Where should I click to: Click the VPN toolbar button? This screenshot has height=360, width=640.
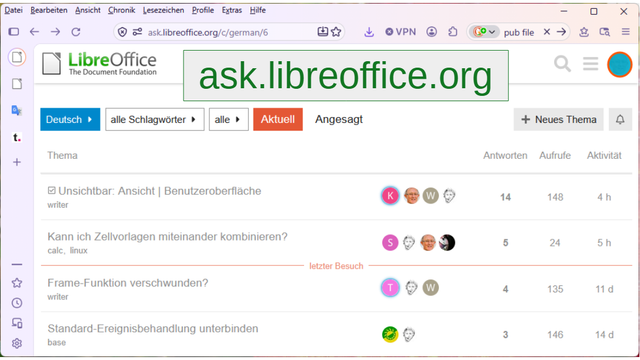[400, 32]
